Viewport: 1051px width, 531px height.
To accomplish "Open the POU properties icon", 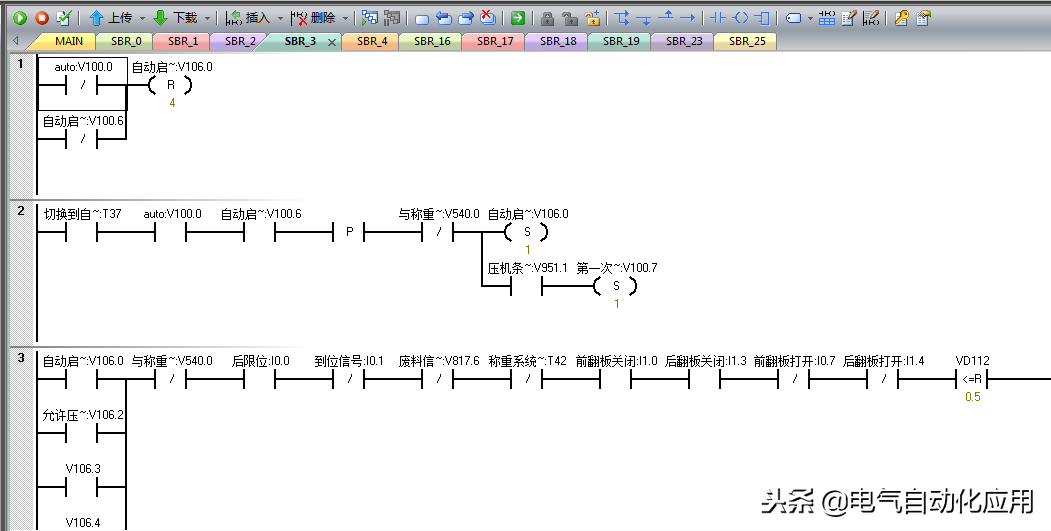I will tap(924, 18).
